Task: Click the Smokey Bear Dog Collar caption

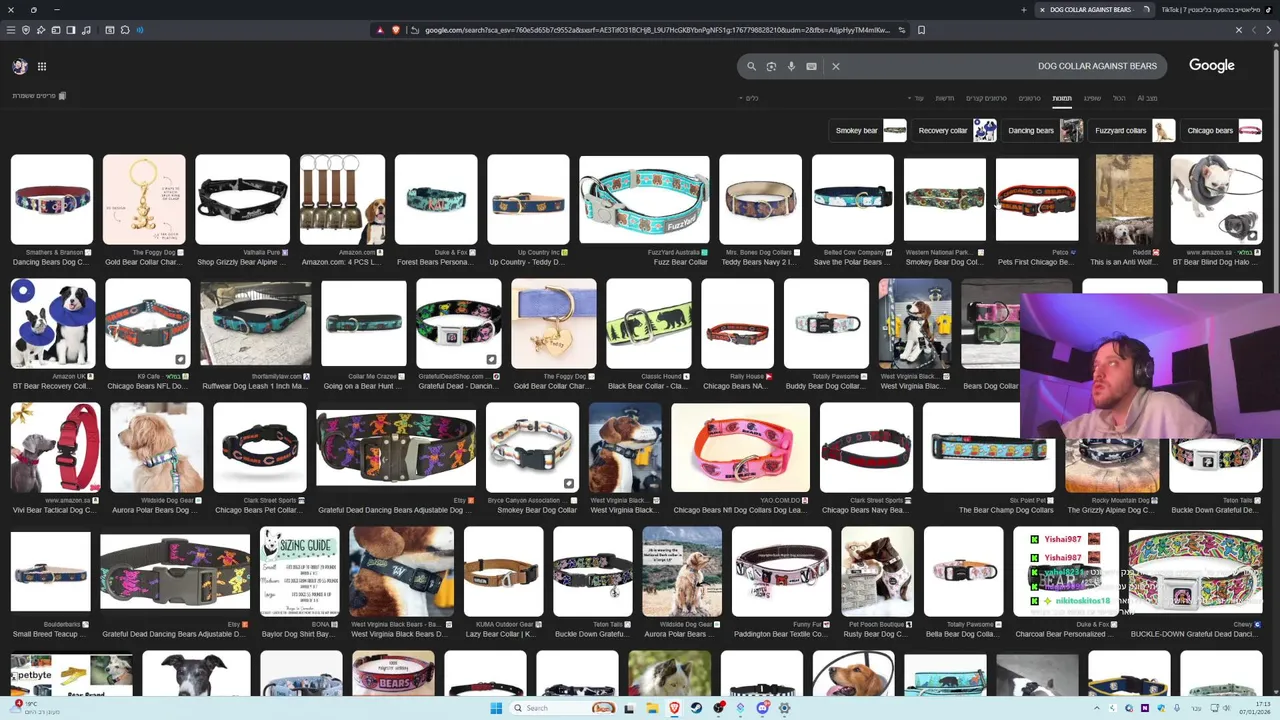Action: point(537,510)
